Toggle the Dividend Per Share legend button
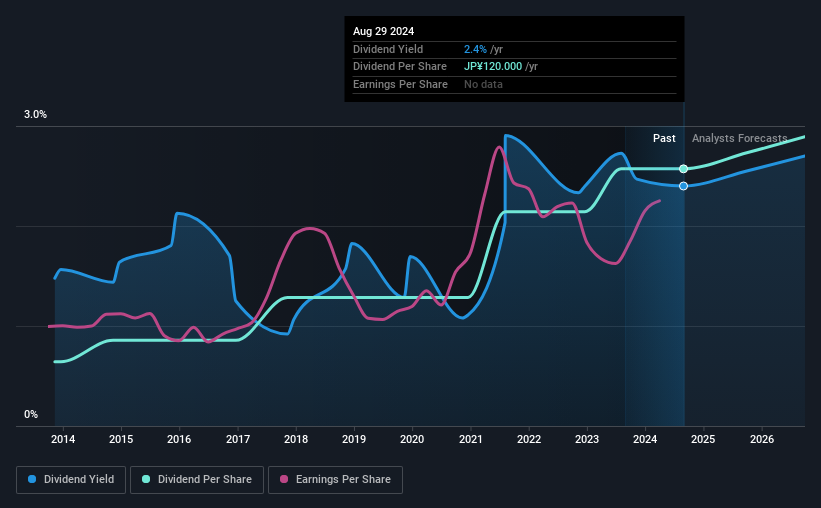This screenshot has width=821, height=508. click(x=197, y=480)
